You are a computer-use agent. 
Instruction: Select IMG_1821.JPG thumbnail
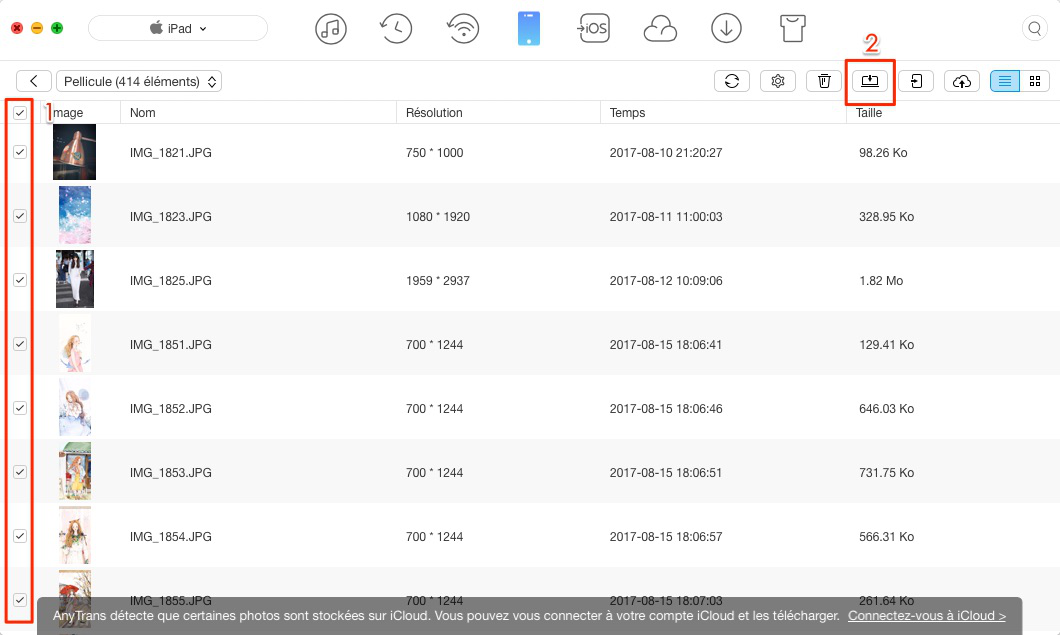tap(74, 152)
